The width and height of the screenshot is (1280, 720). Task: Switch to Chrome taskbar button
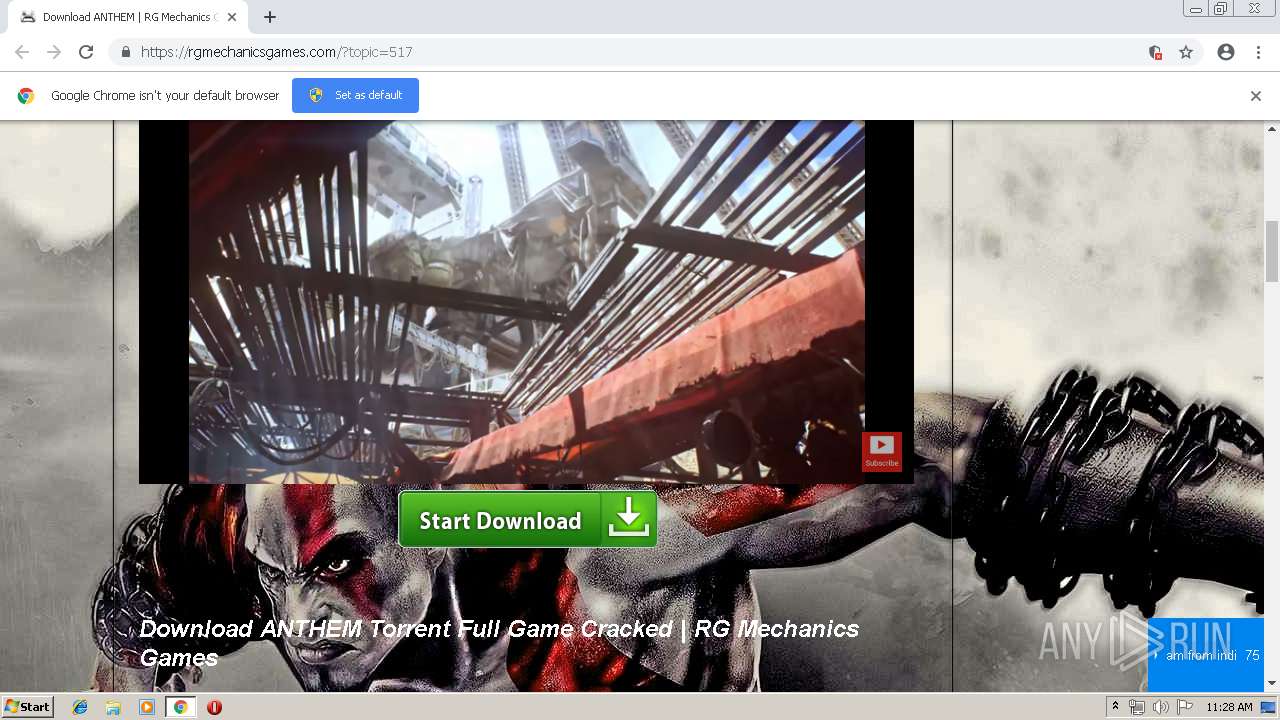180,707
